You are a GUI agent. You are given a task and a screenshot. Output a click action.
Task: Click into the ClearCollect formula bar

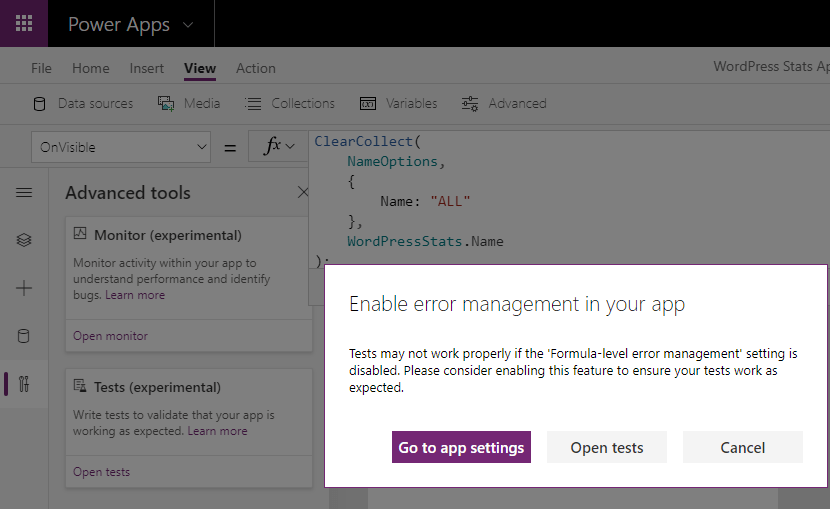click(569, 197)
